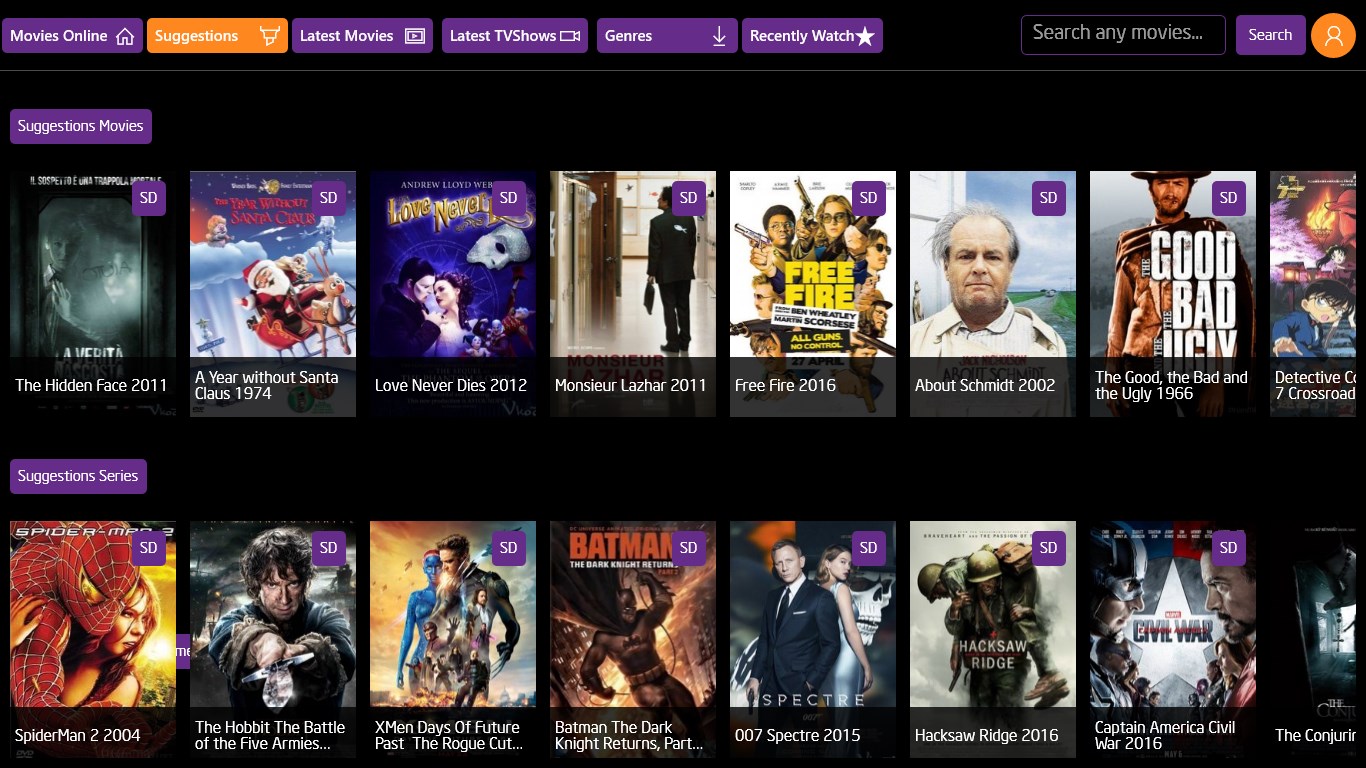1366x768 pixels.
Task: Select the Suggestions tab
Action: pos(217,36)
